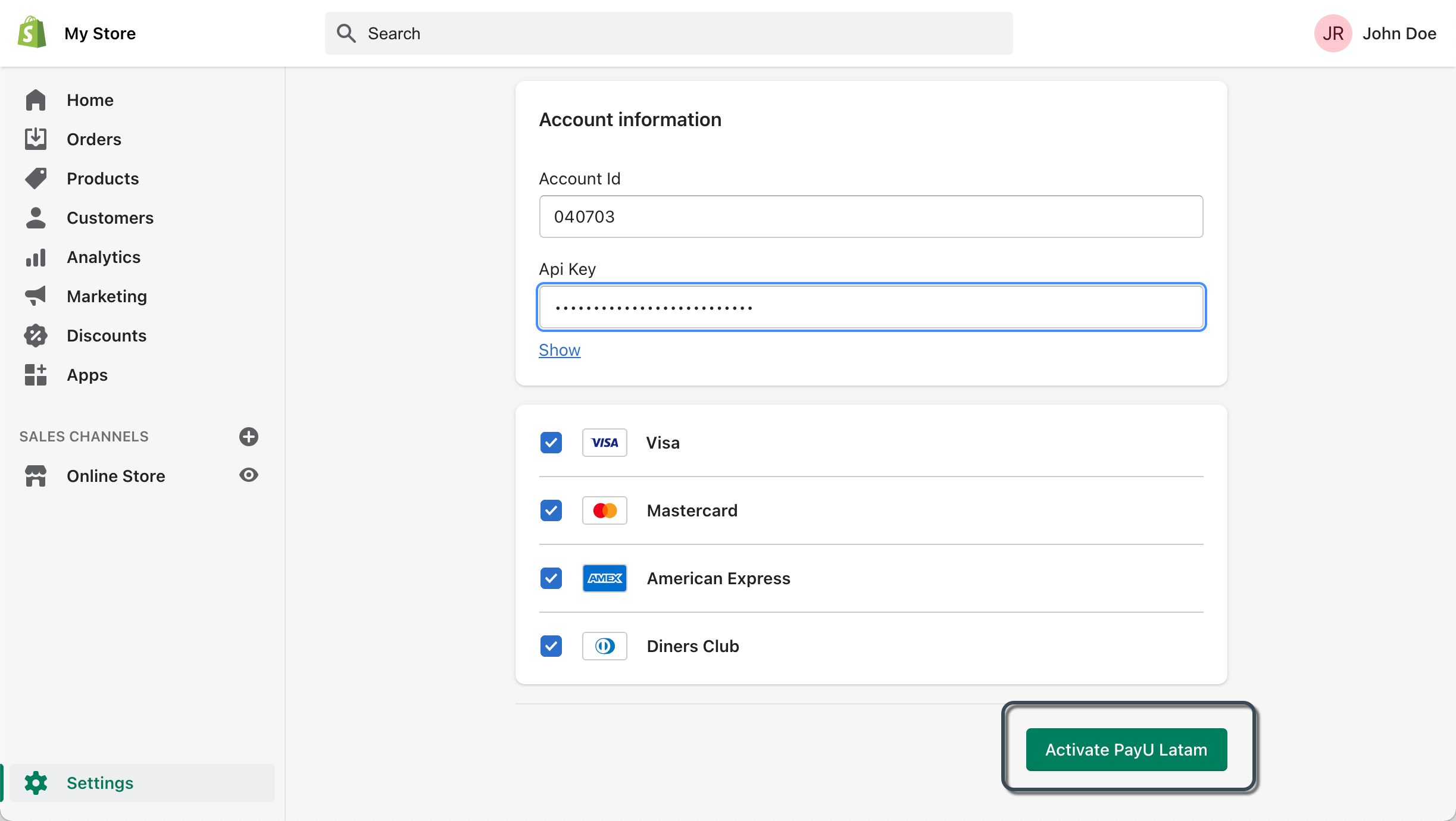
Task: Click the Api Key input field
Action: tap(871, 307)
